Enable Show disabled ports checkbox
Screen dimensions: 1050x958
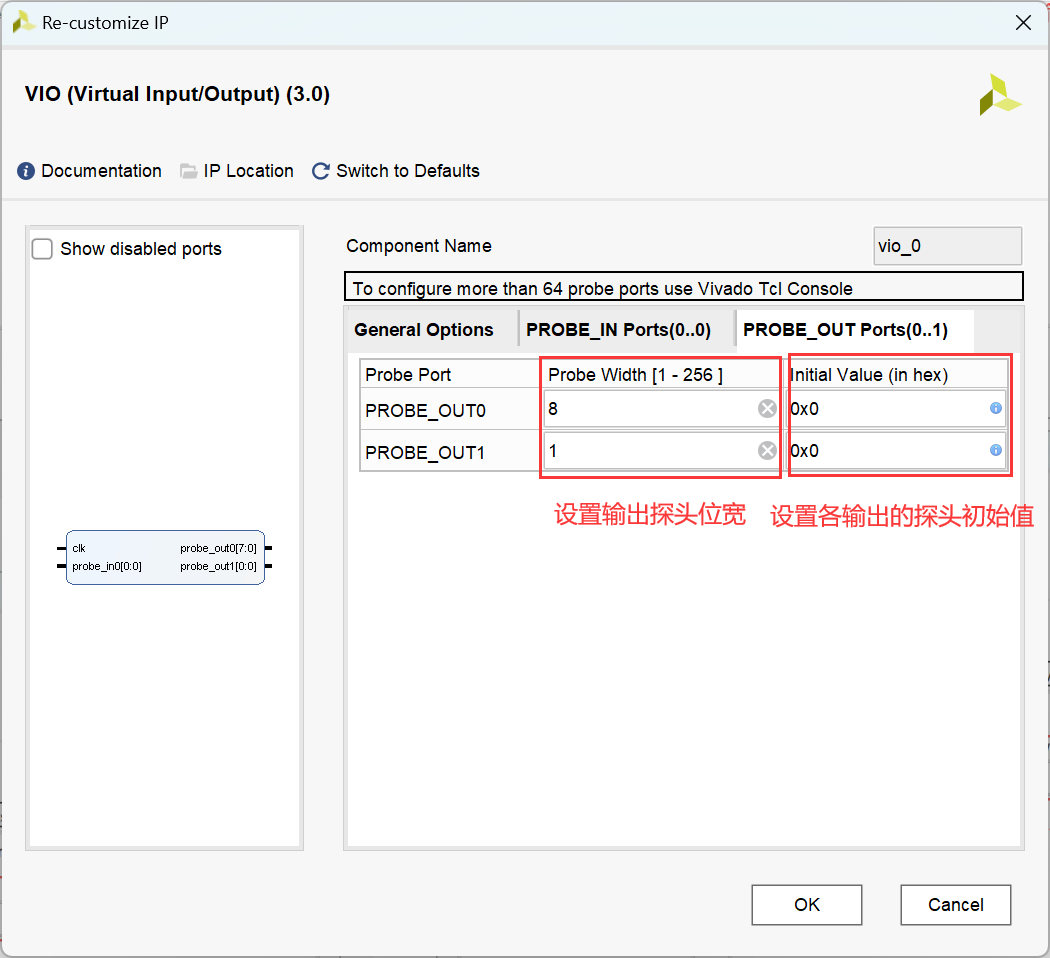pos(42,249)
